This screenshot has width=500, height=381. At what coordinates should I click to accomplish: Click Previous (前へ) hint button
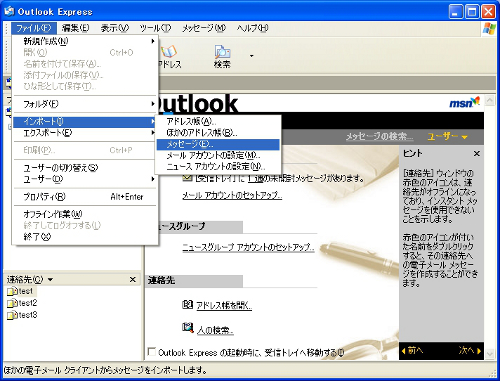413,351
